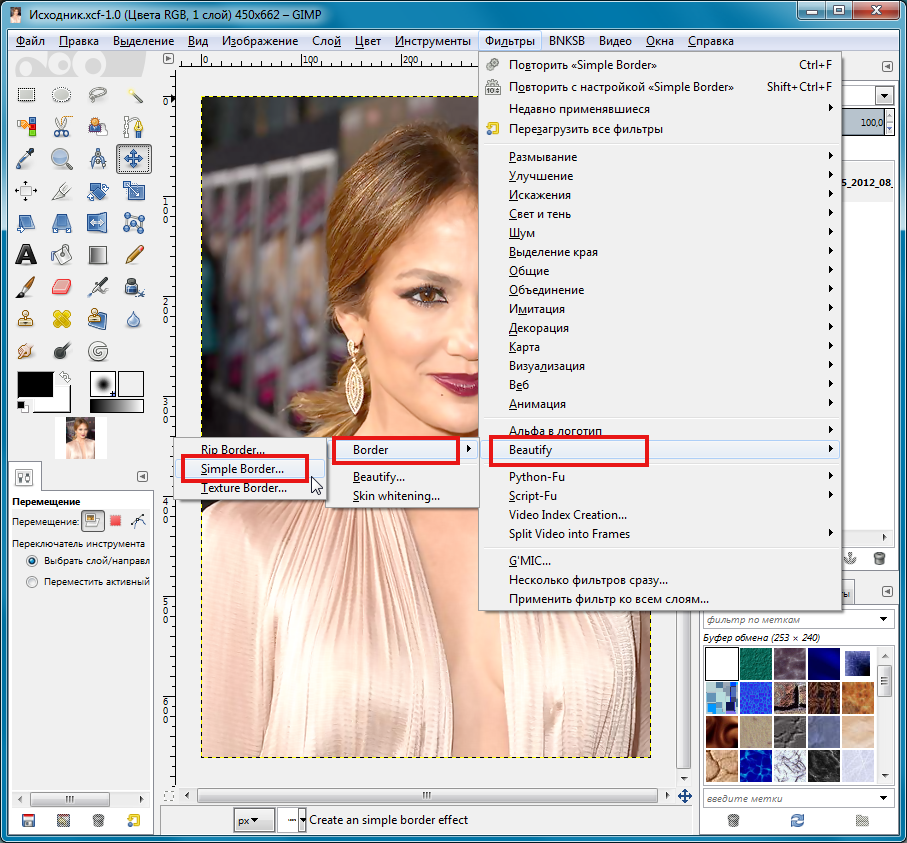907x843 pixels.
Task: Toggle move layer mode button
Action: [93, 521]
